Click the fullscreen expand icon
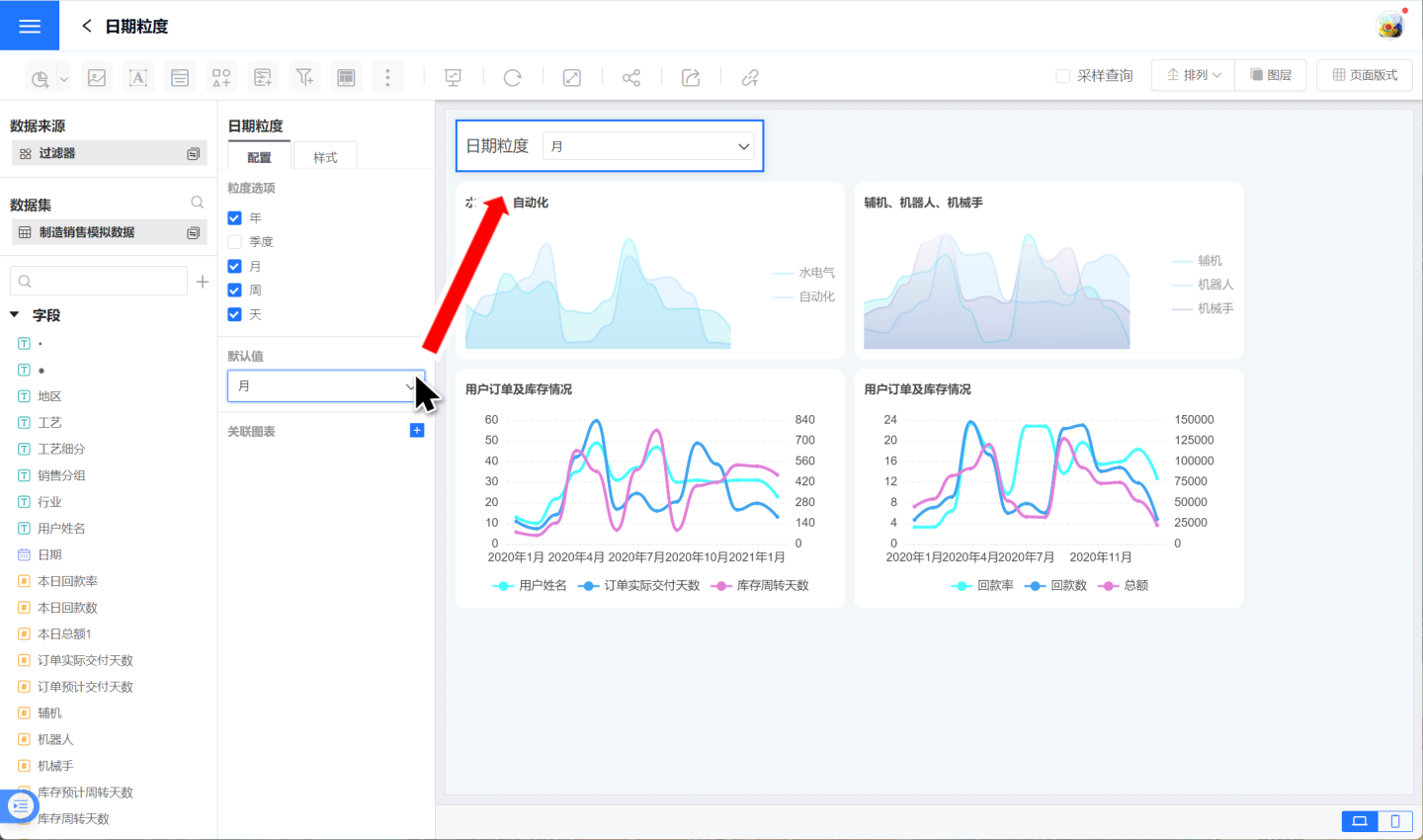Screen dimensions: 1423x840 [572, 77]
